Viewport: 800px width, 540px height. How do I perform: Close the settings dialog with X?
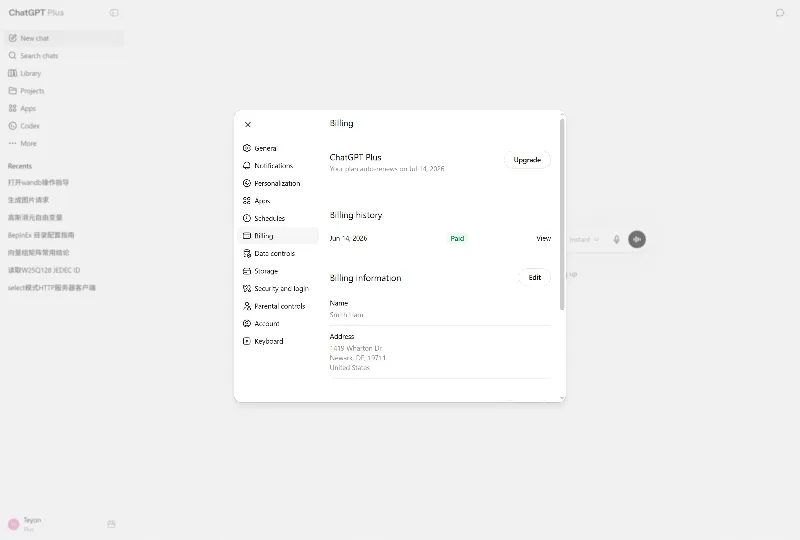[x=248, y=125]
